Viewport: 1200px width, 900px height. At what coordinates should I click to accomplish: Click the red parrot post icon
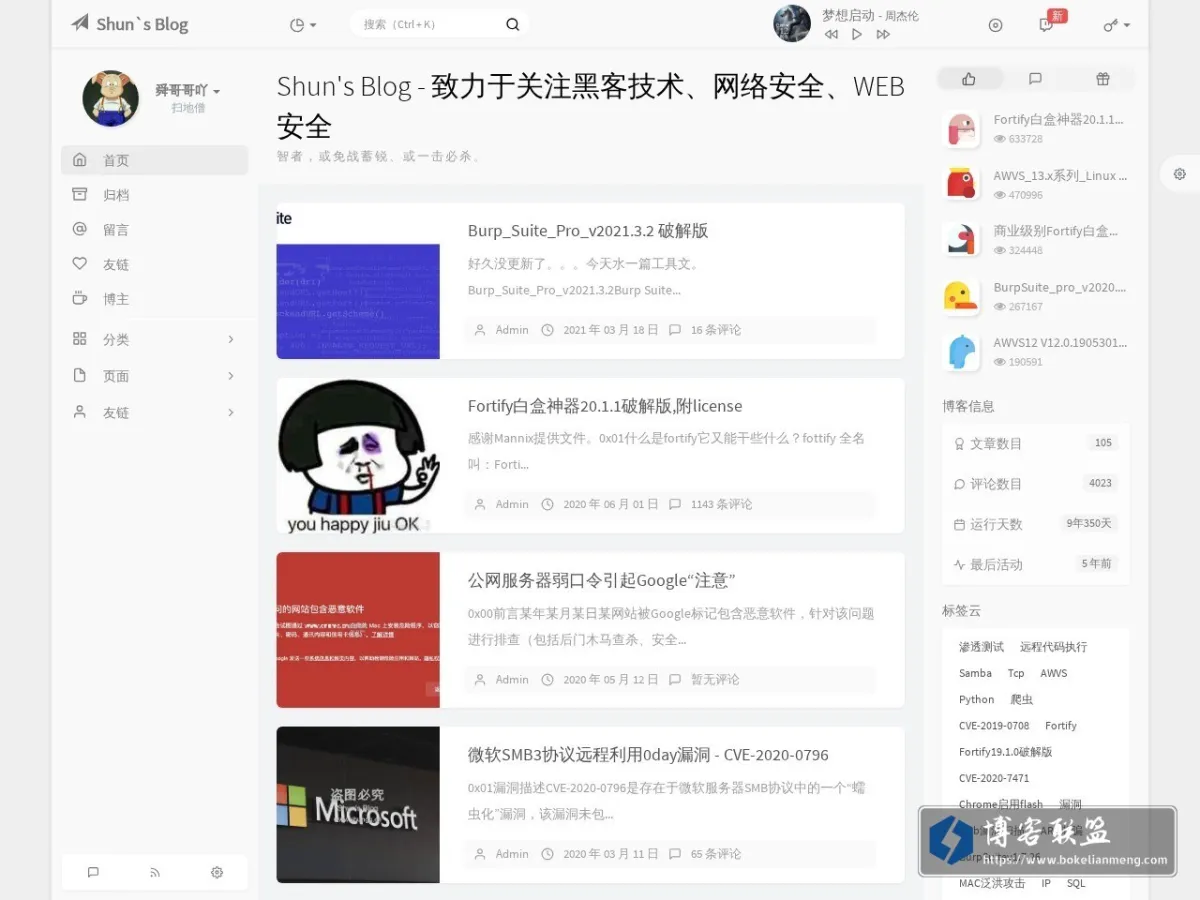[961, 184]
